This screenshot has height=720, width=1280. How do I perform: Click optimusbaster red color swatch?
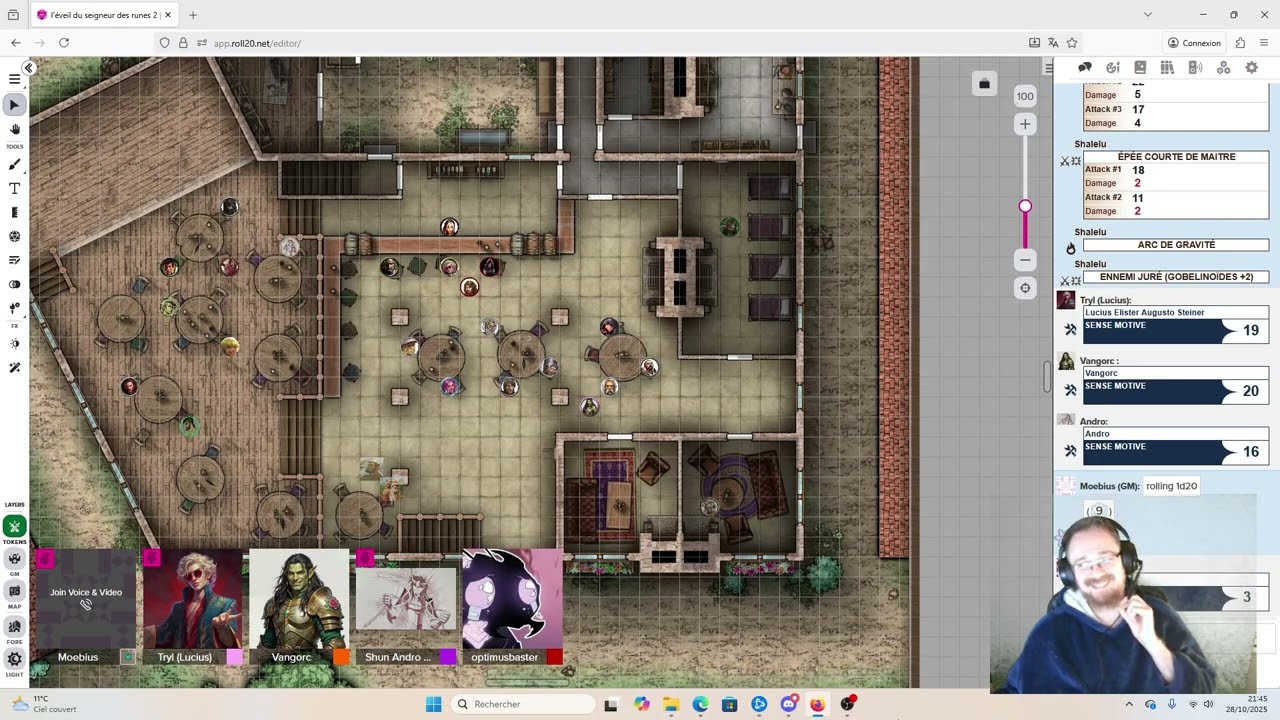(554, 657)
